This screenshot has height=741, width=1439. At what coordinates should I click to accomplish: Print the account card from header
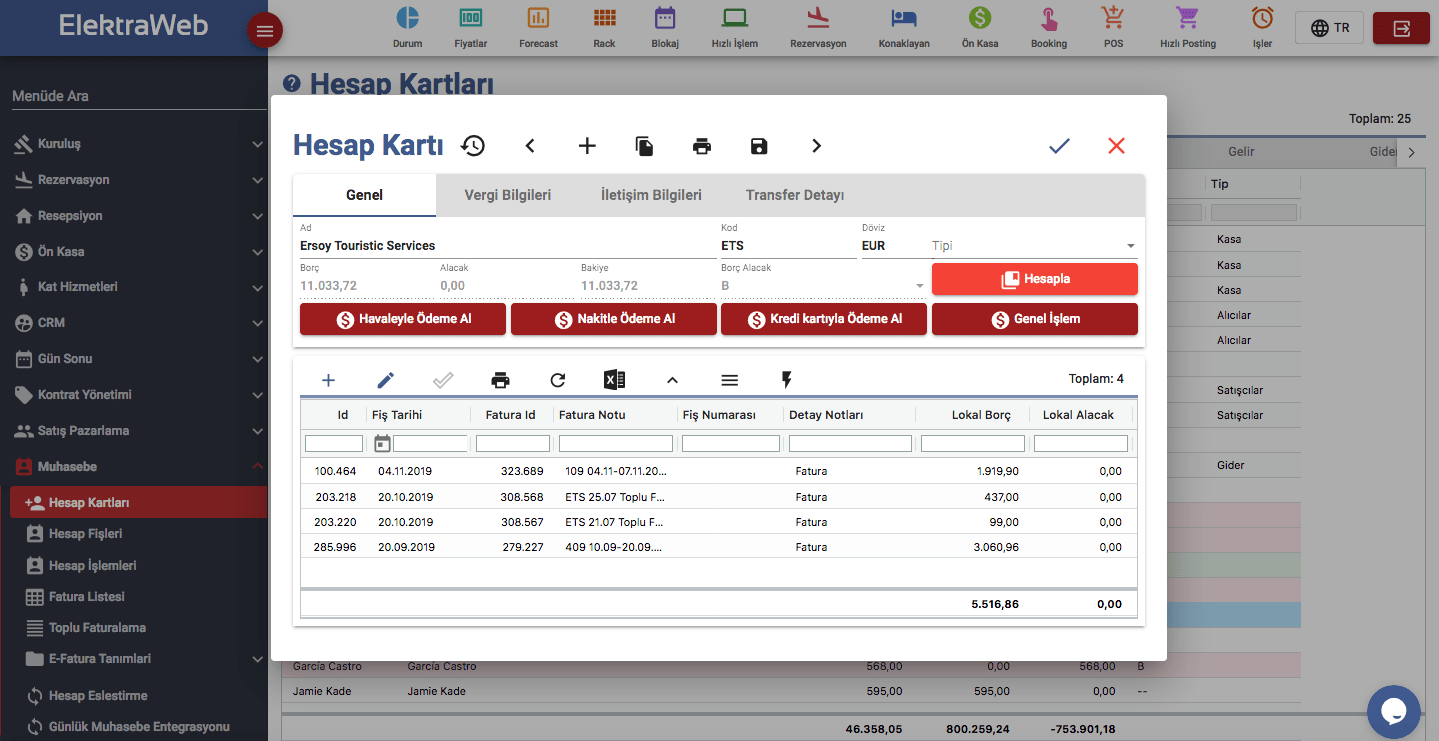[x=702, y=146]
